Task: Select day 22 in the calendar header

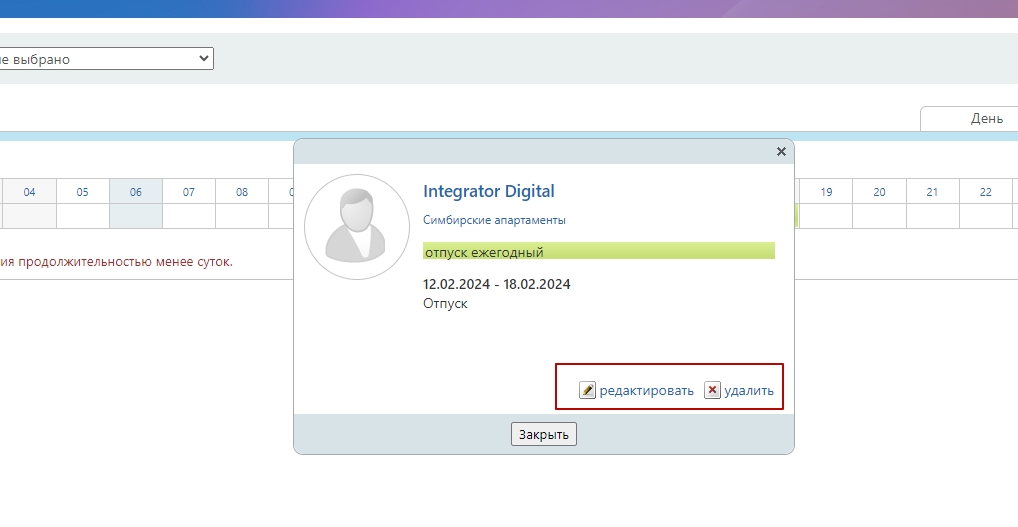Action: (985, 192)
